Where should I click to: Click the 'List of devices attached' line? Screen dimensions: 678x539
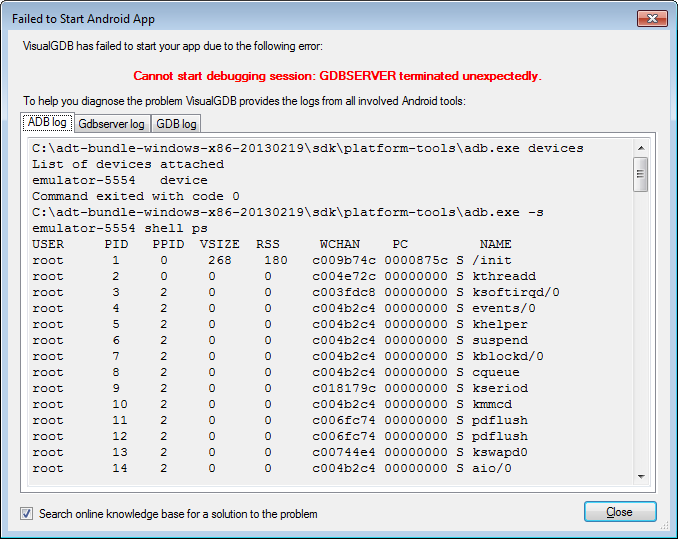(x=128, y=164)
